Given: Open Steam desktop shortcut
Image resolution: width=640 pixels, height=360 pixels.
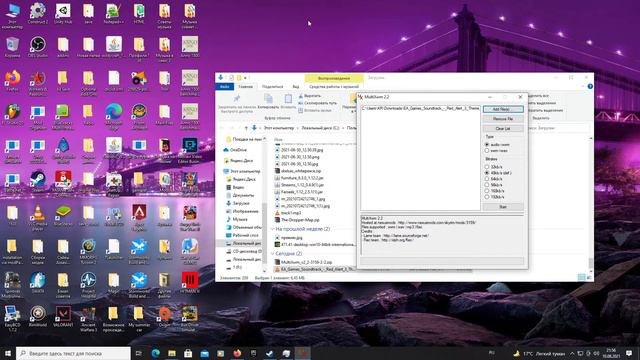Looking at the screenshot, I should tap(38, 181).
